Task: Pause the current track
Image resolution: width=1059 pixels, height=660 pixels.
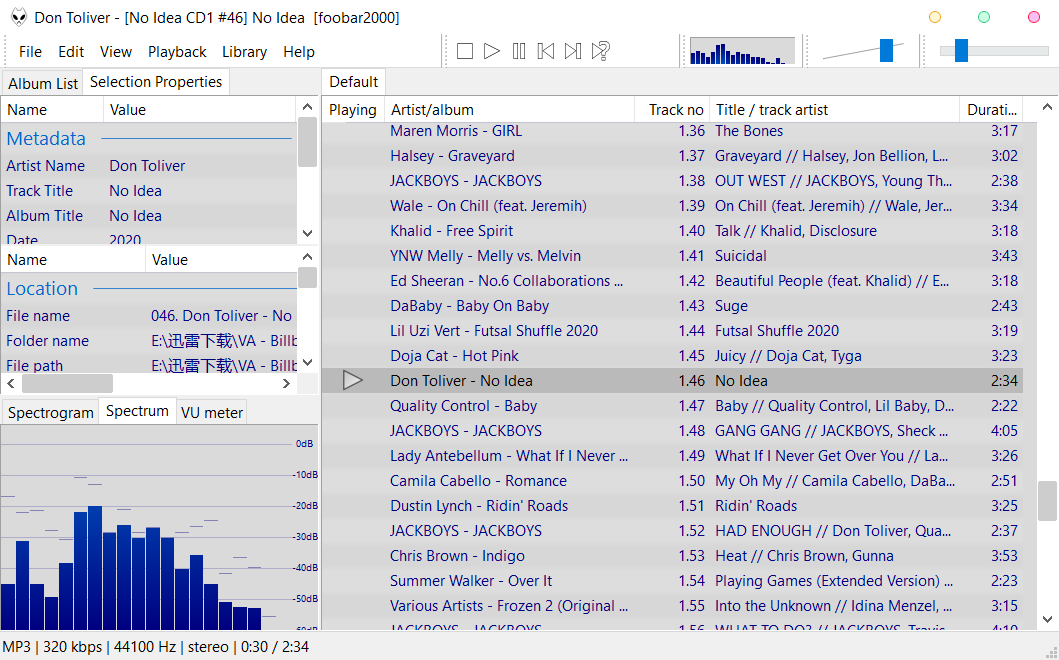Action: pos(519,51)
